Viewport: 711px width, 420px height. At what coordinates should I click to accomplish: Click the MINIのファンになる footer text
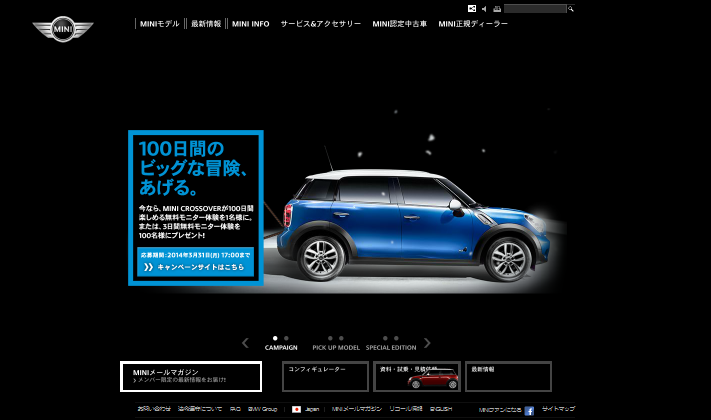(x=500, y=410)
